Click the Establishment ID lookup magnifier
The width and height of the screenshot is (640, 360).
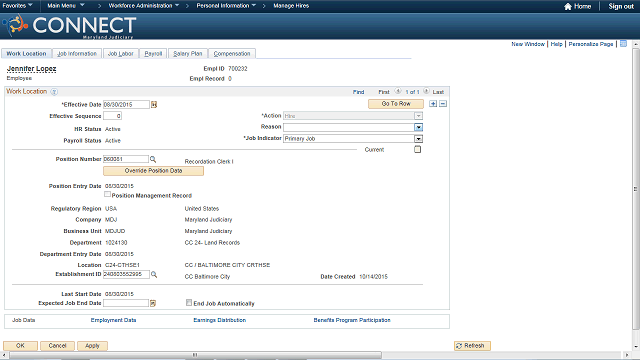click(154, 275)
